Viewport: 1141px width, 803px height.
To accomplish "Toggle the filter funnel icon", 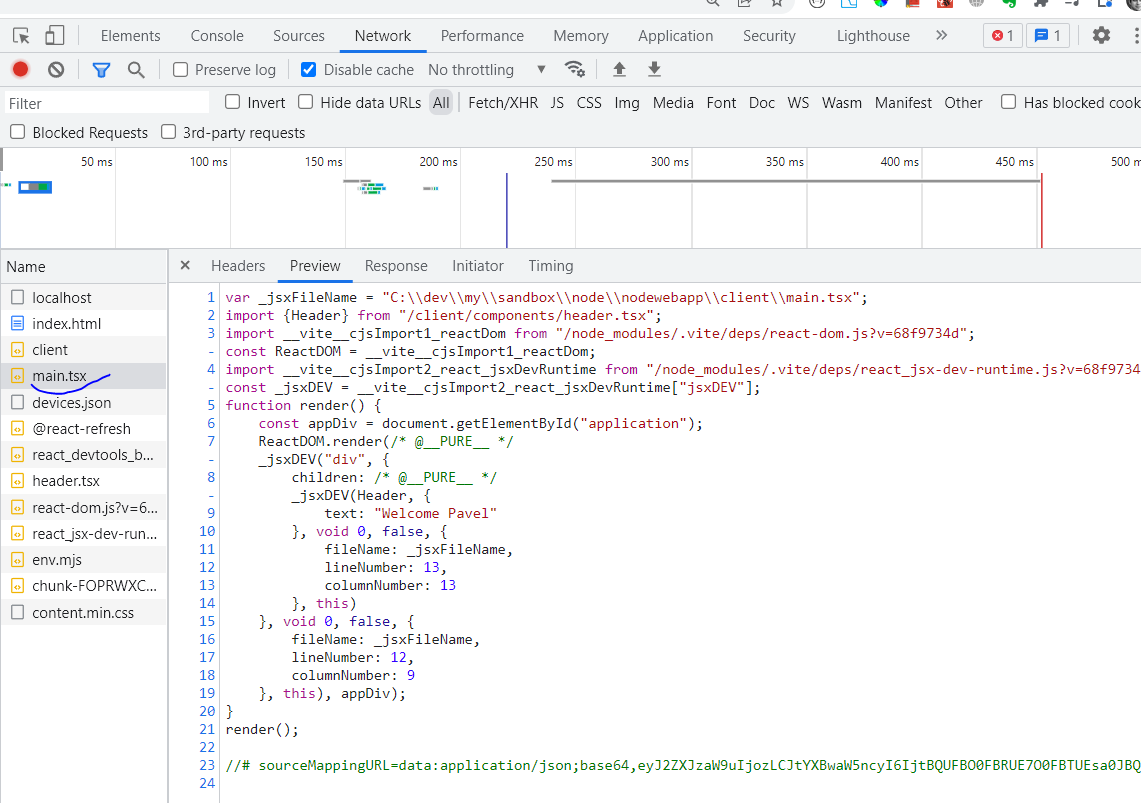I will click(101, 70).
